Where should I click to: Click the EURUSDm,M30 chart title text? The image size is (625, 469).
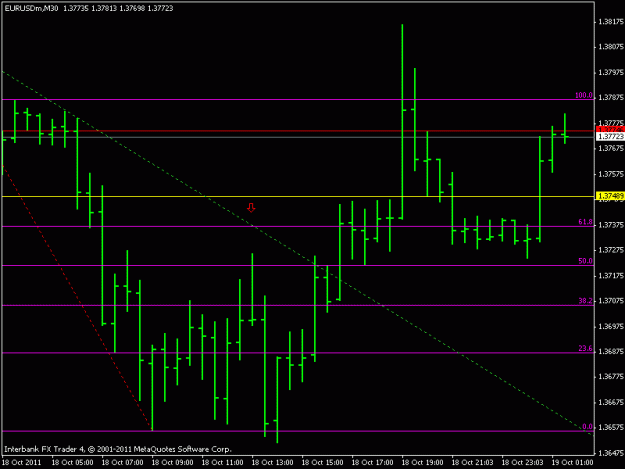pos(31,8)
